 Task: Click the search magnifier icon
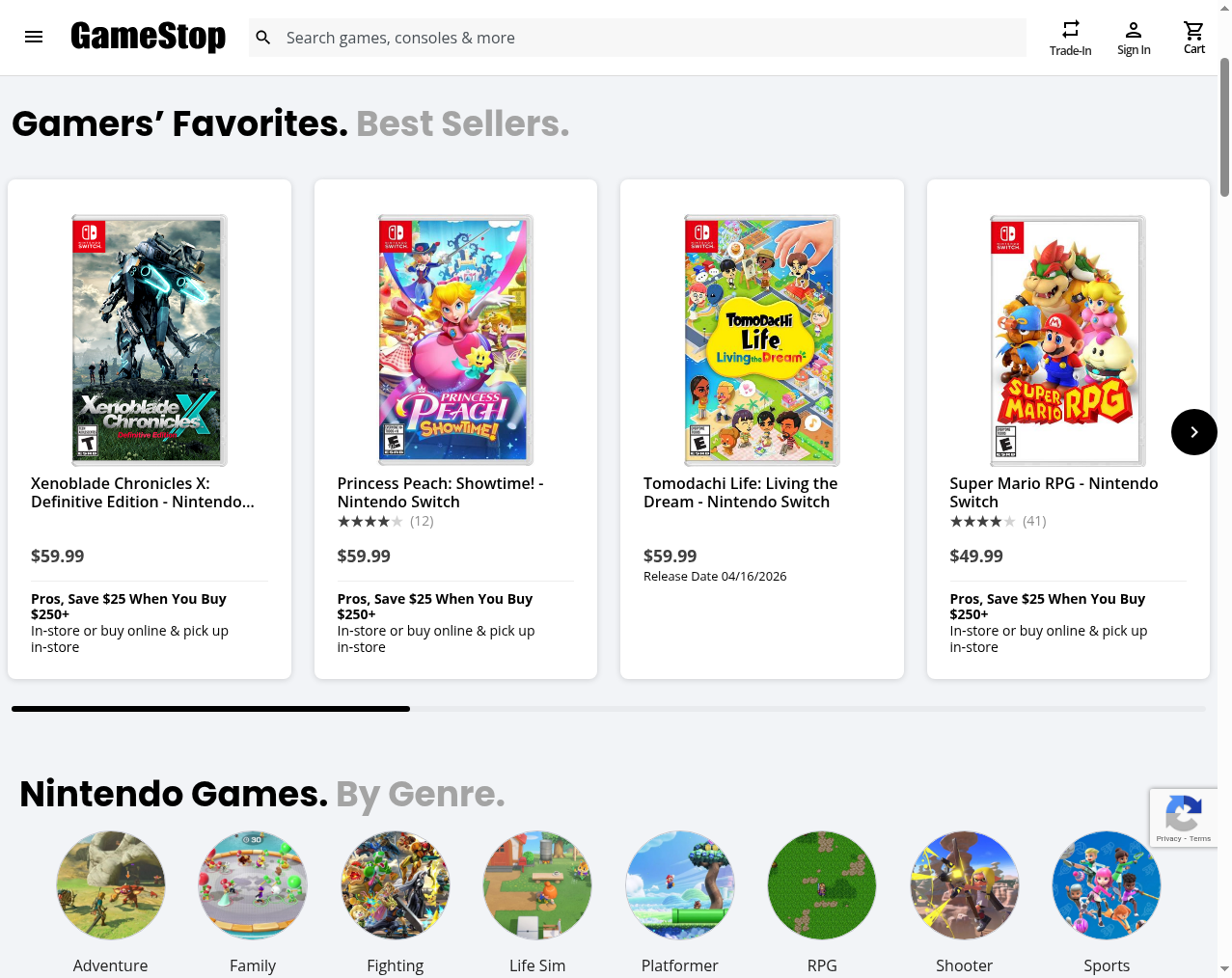pos(262,37)
